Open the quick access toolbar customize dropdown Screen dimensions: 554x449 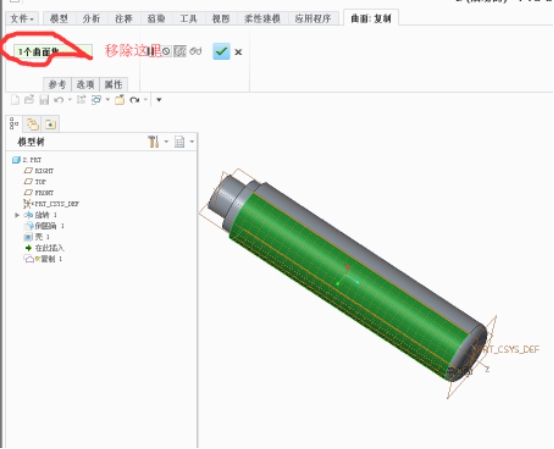(x=159, y=100)
